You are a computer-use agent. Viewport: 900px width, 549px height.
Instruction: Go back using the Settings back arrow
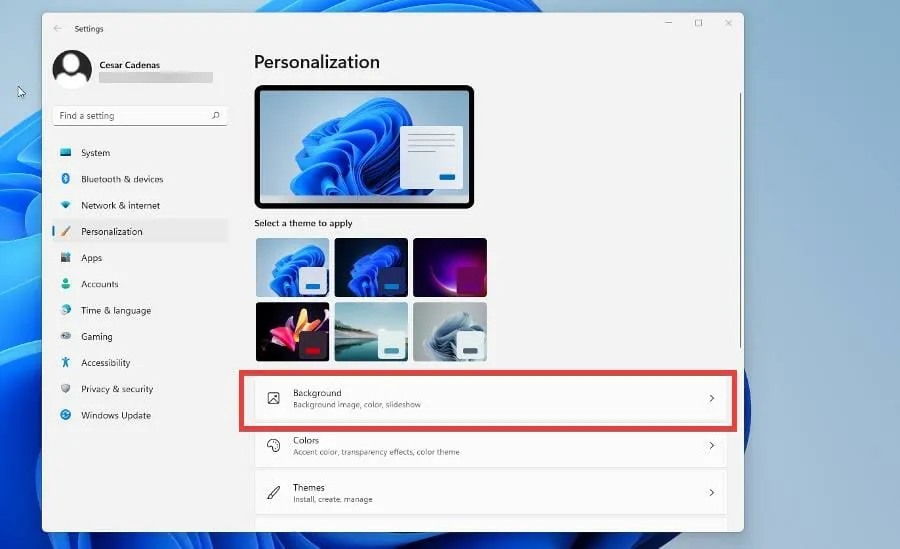(57, 29)
